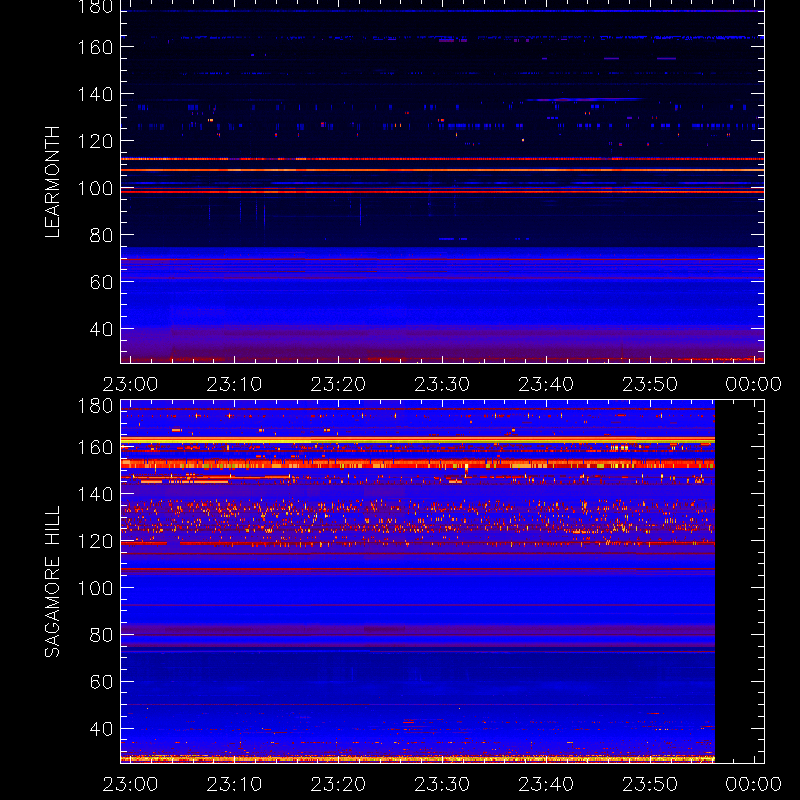Click the 140 tick label on Sagamore Hill axis
This screenshot has width=800, height=800.
point(95,494)
